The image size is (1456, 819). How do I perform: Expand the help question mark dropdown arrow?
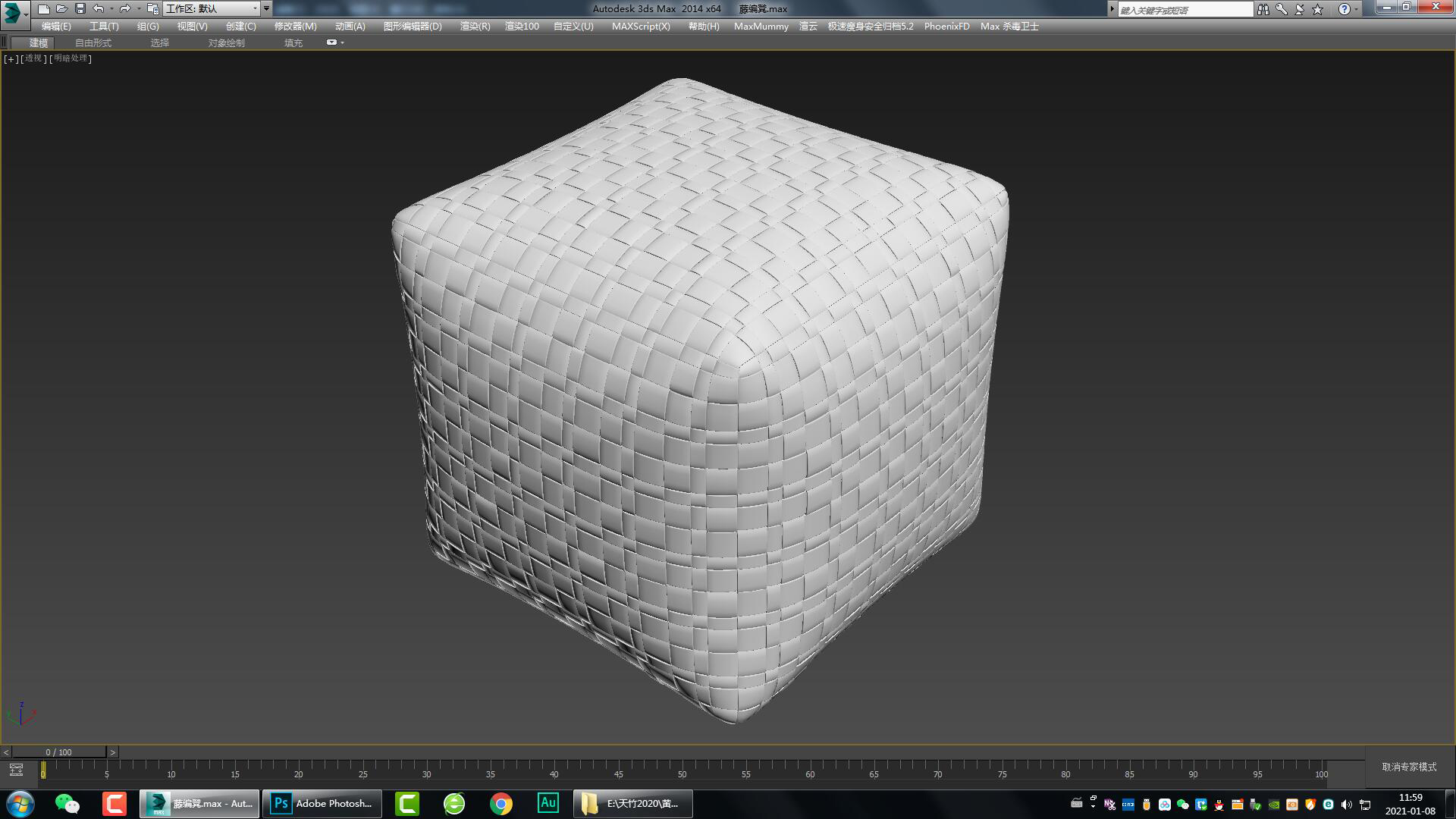(x=1357, y=9)
